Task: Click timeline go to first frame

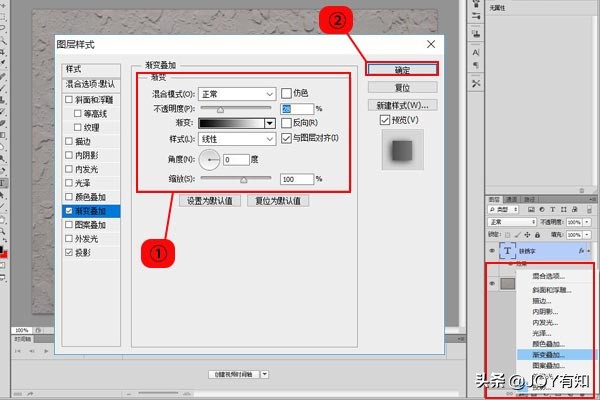Action: [x=18, y=351]
